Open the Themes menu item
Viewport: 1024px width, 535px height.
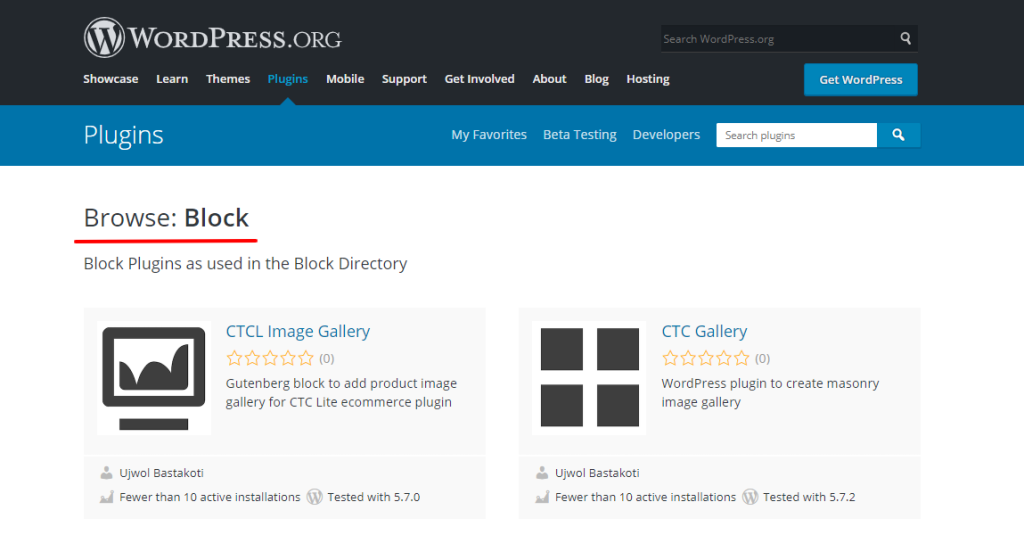click(x=228, y=79)
